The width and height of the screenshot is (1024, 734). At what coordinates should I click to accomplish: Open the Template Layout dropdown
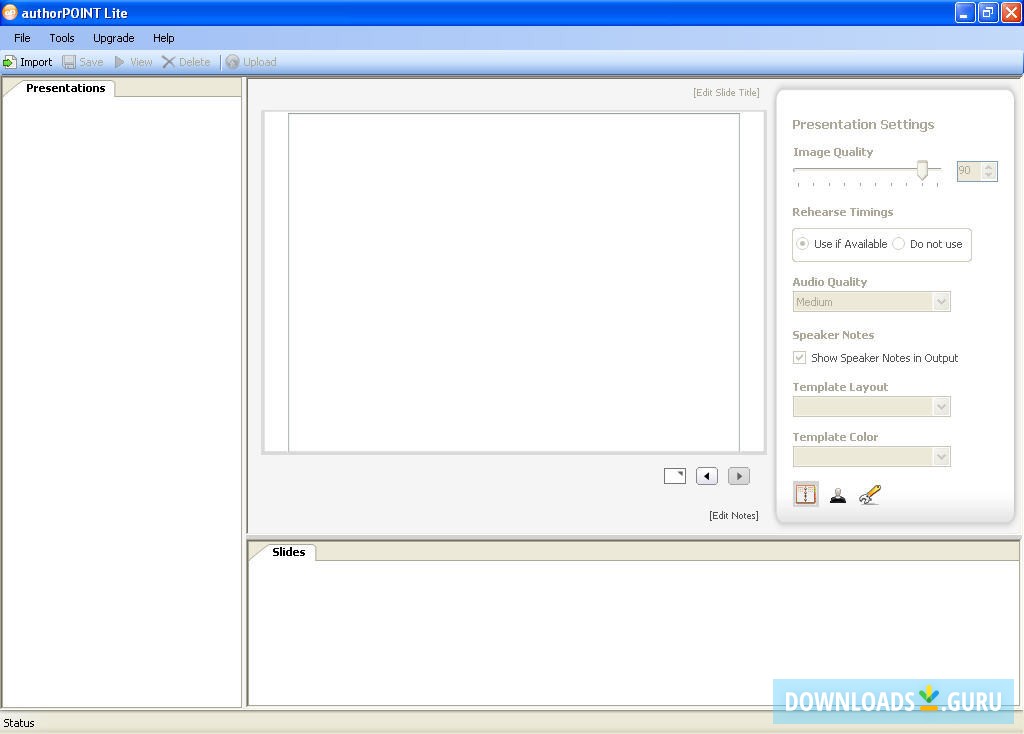click(940, 406)
